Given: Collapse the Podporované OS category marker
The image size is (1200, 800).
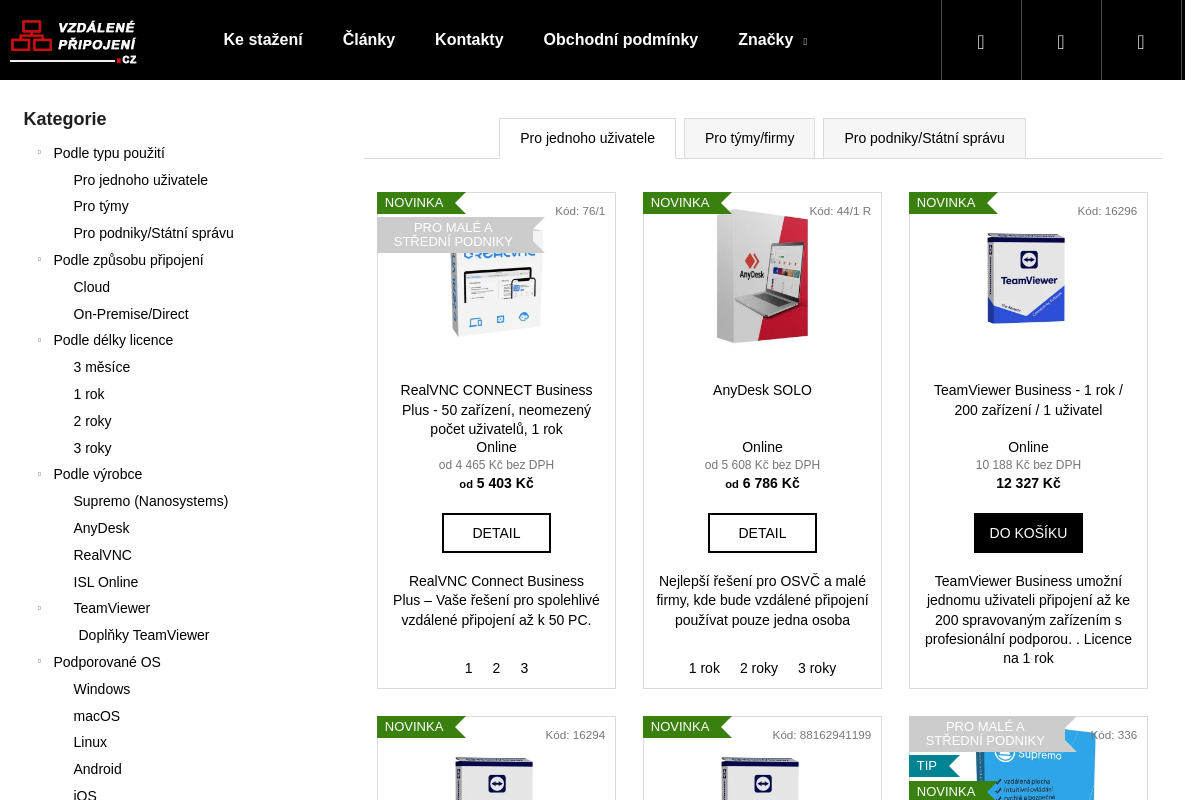Looking at the screenshot, I should point(40,662).
